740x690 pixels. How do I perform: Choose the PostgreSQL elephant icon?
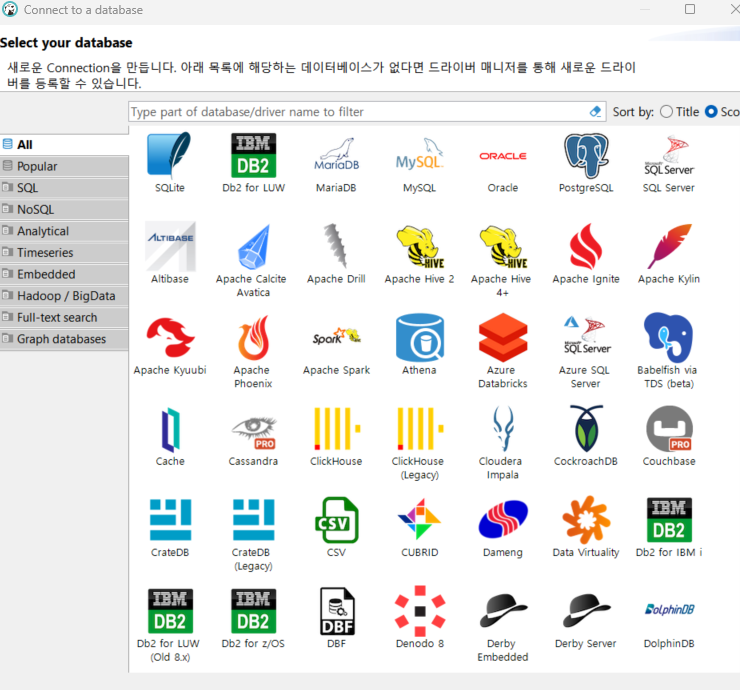(x=586, y=155)
